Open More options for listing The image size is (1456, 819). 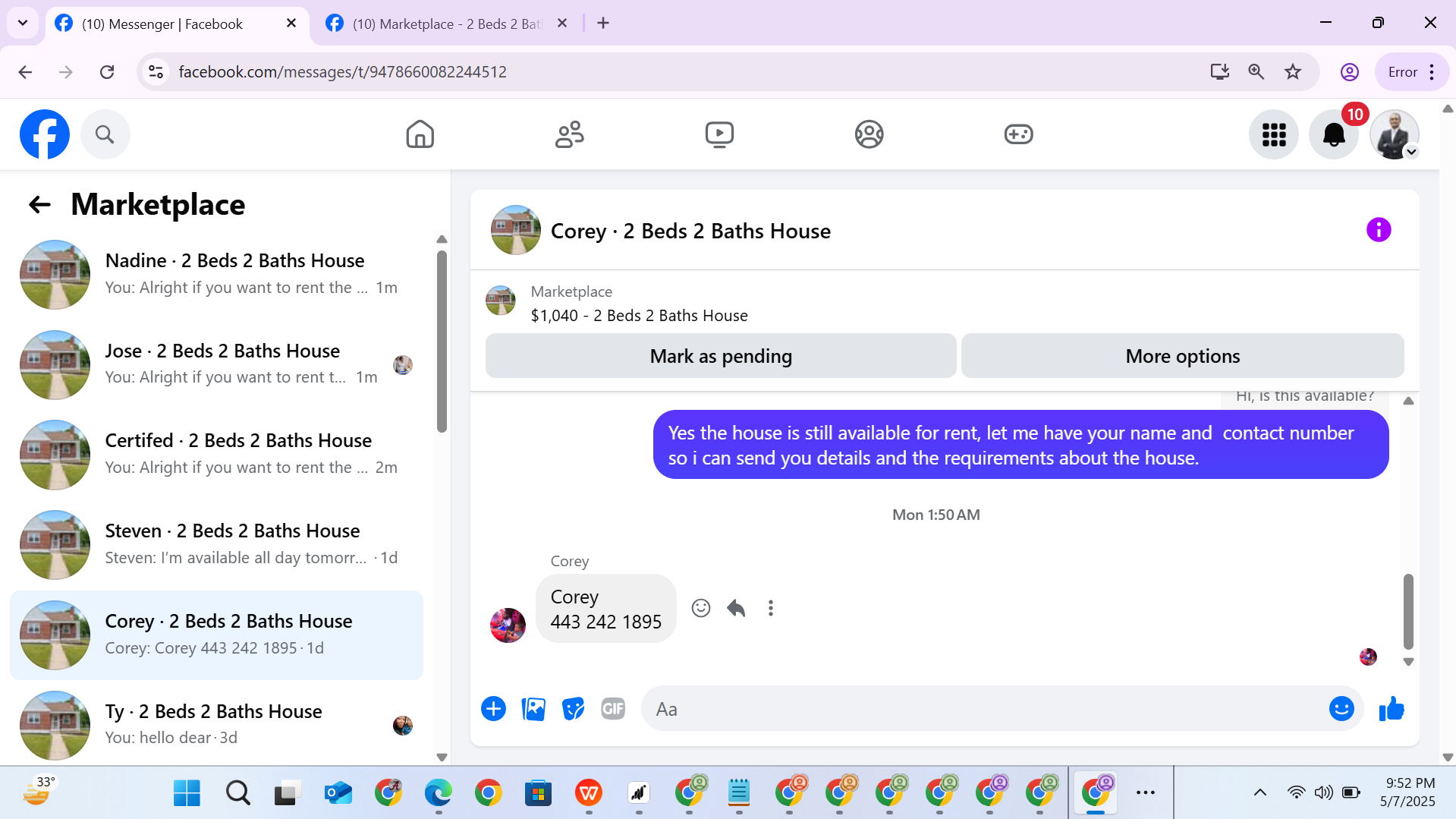[x=1182, y=356]
